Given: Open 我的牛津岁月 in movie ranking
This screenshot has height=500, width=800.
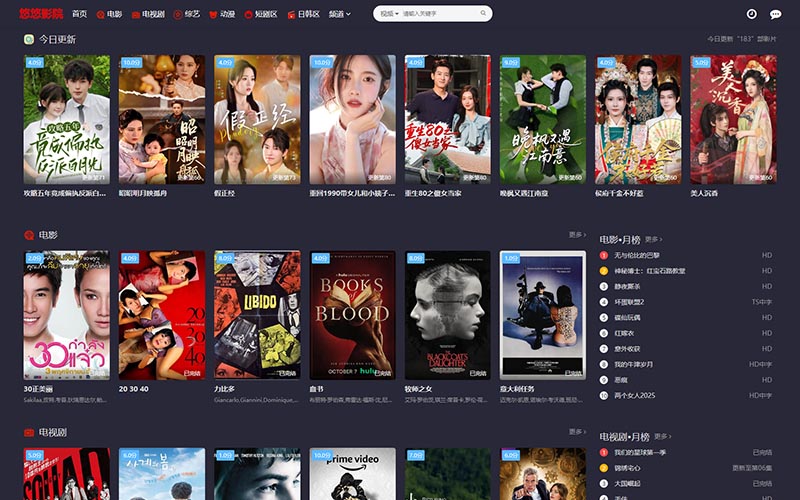Looking at the screenshot, I should coord(633,364).
